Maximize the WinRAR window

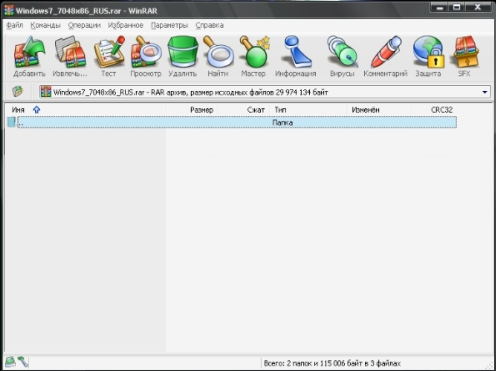457,7
